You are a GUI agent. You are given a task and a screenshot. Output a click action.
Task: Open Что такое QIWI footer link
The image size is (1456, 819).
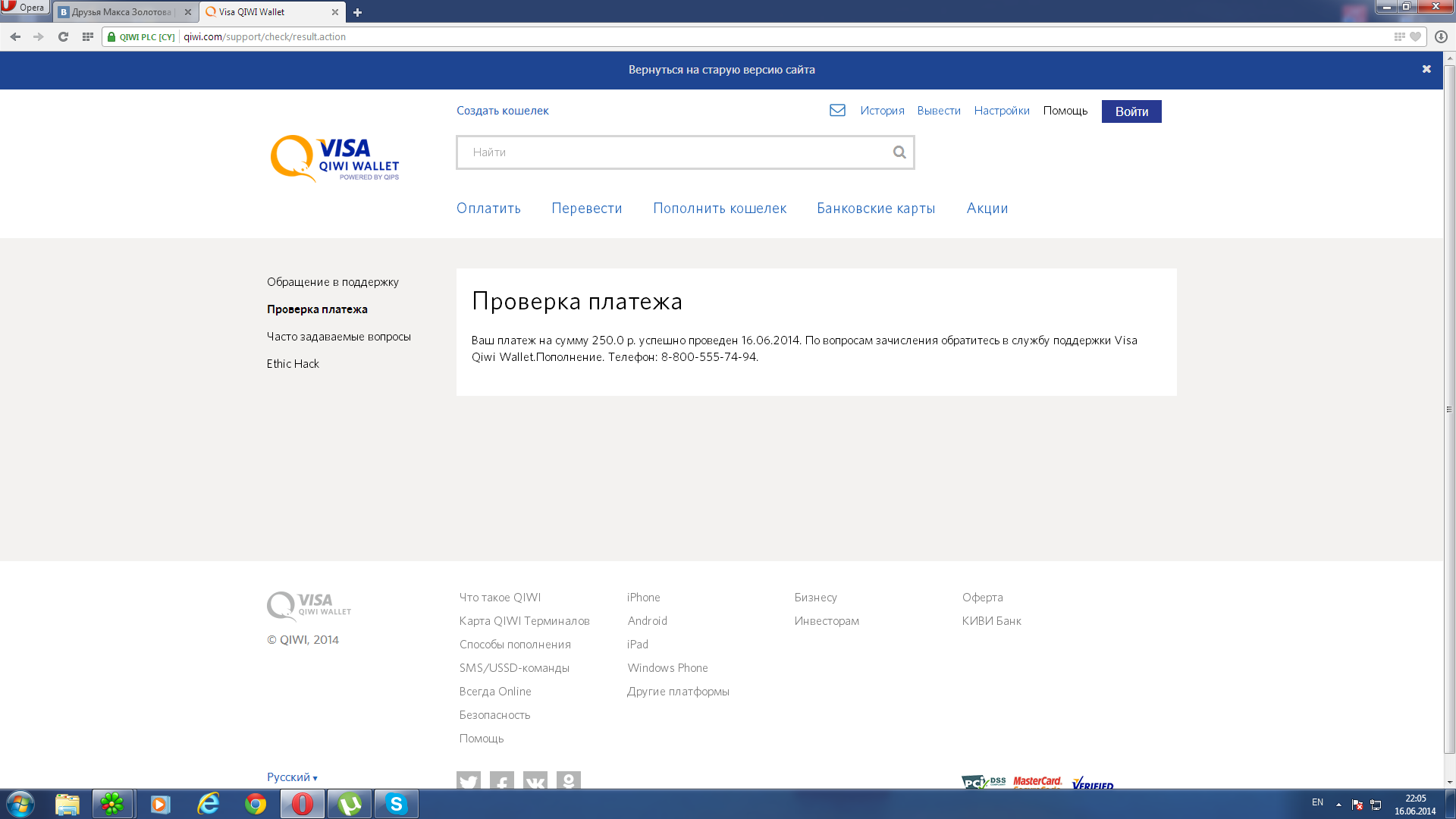[x=500, y=598]
